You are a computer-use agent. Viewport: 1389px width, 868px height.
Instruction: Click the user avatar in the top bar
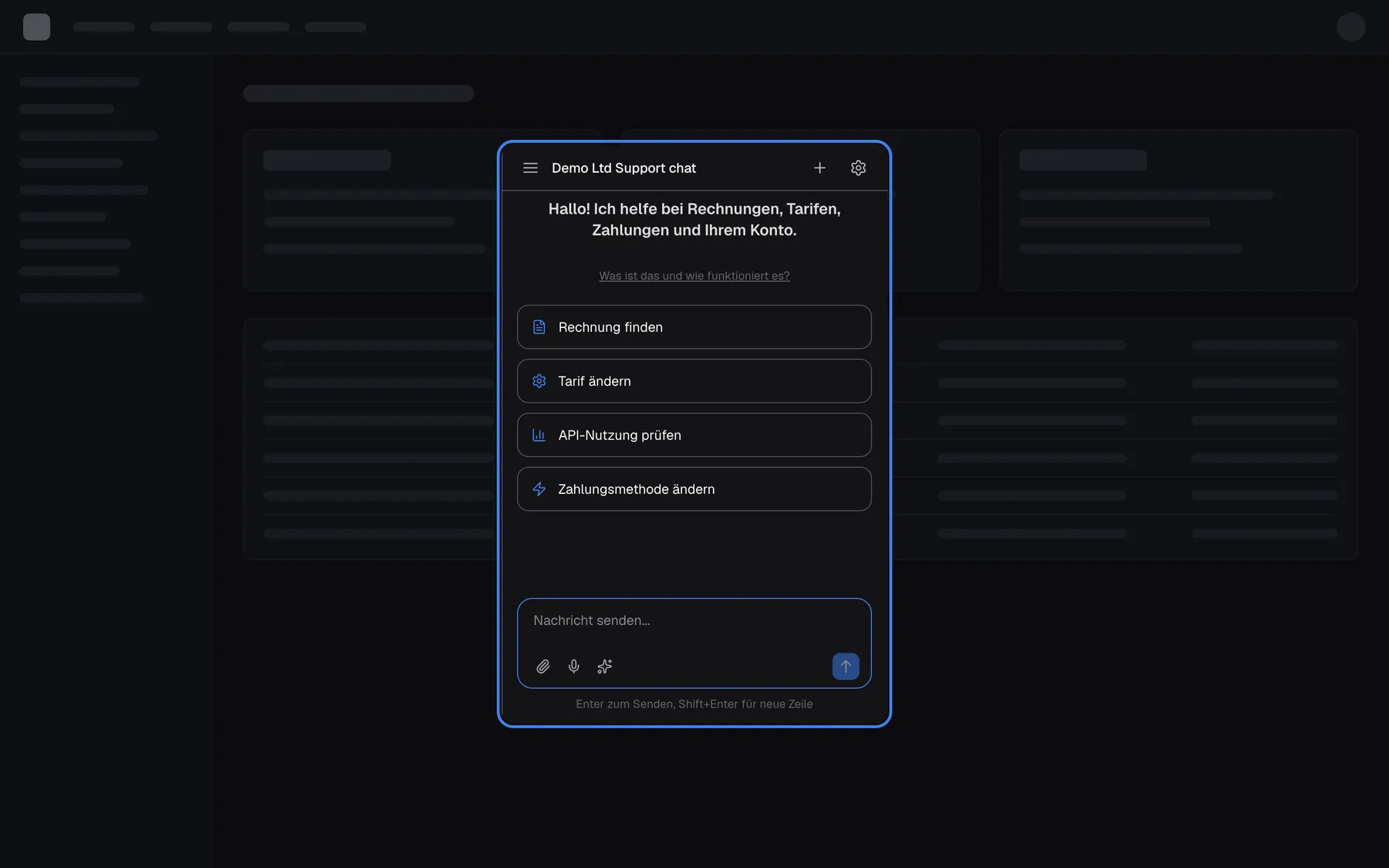(x=1351, y=27)
